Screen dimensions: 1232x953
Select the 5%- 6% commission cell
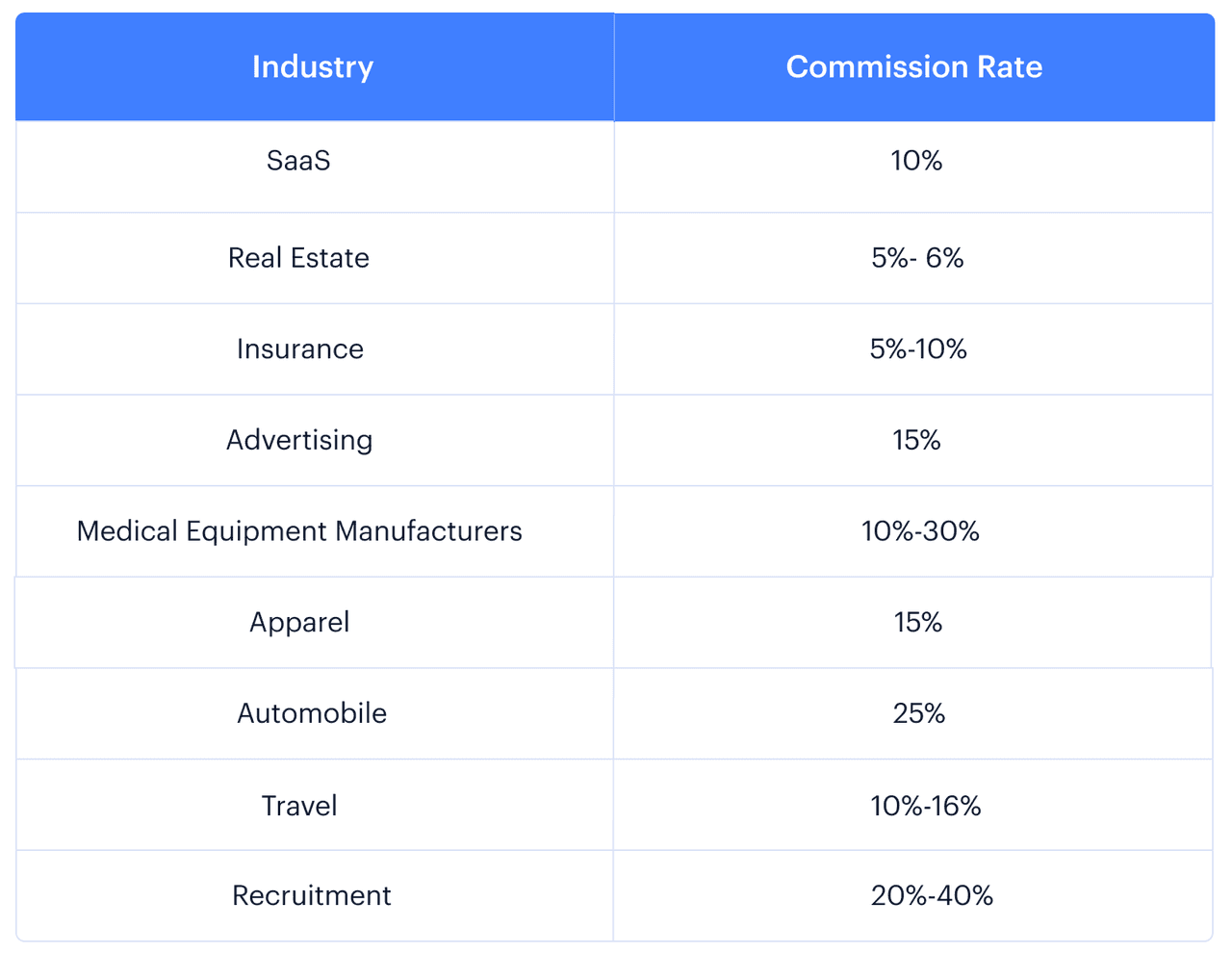[x=917, y=258]
